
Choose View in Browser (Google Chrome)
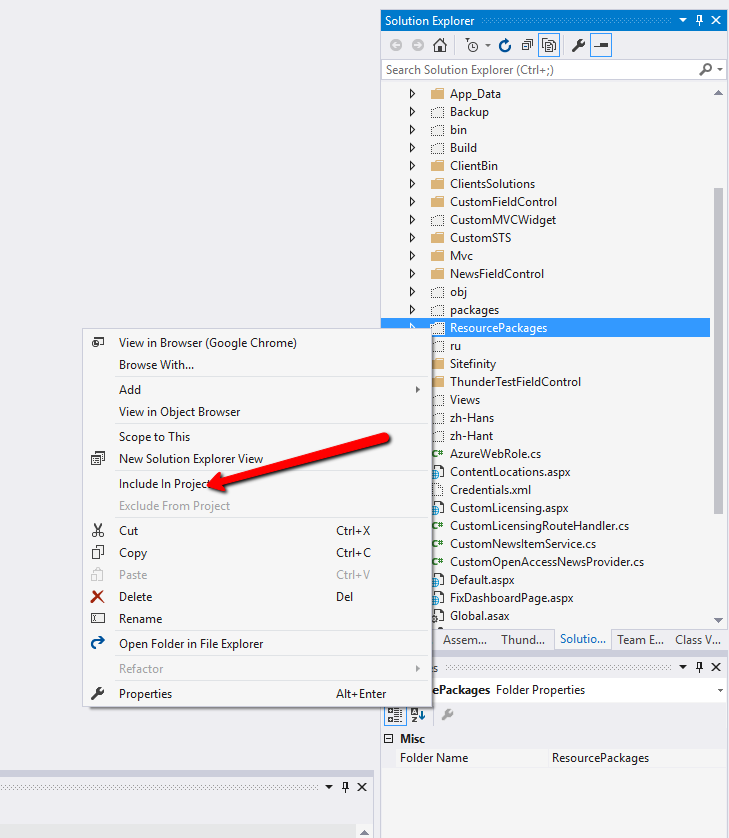click(x=207, y=343)
